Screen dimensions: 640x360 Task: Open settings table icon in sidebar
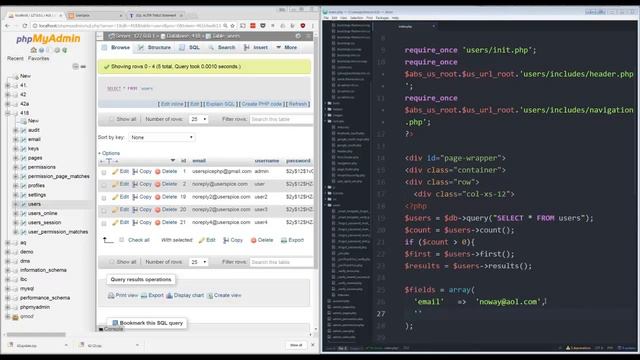point(23,195)
